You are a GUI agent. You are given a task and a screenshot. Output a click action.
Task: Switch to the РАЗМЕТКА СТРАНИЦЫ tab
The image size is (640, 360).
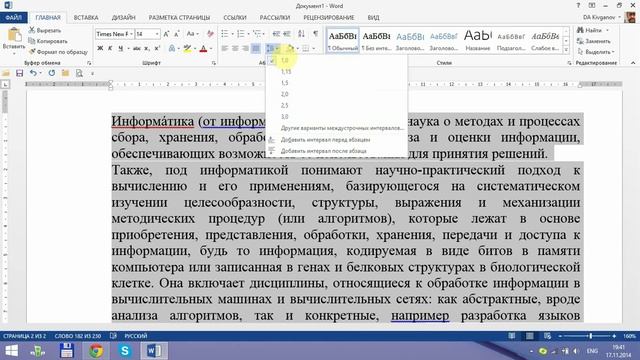[x=179, y=18]
